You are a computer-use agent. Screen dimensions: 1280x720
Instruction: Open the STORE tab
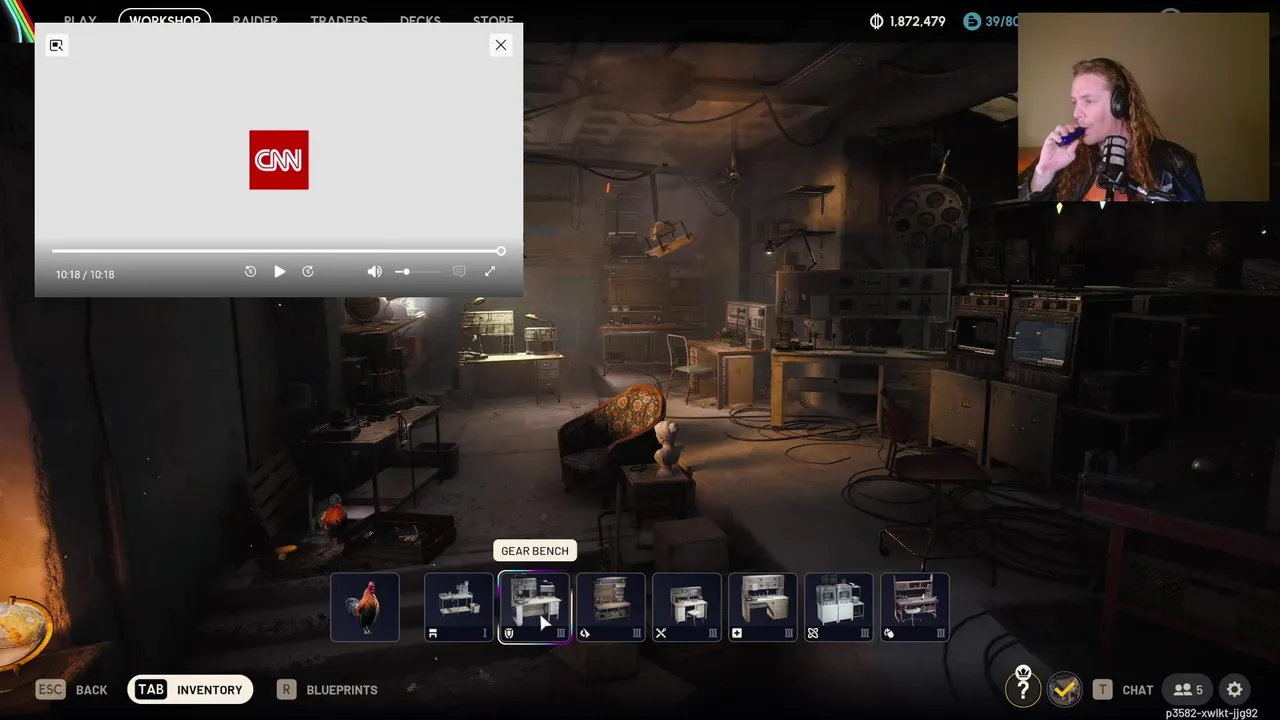click(x=493, y=21)
